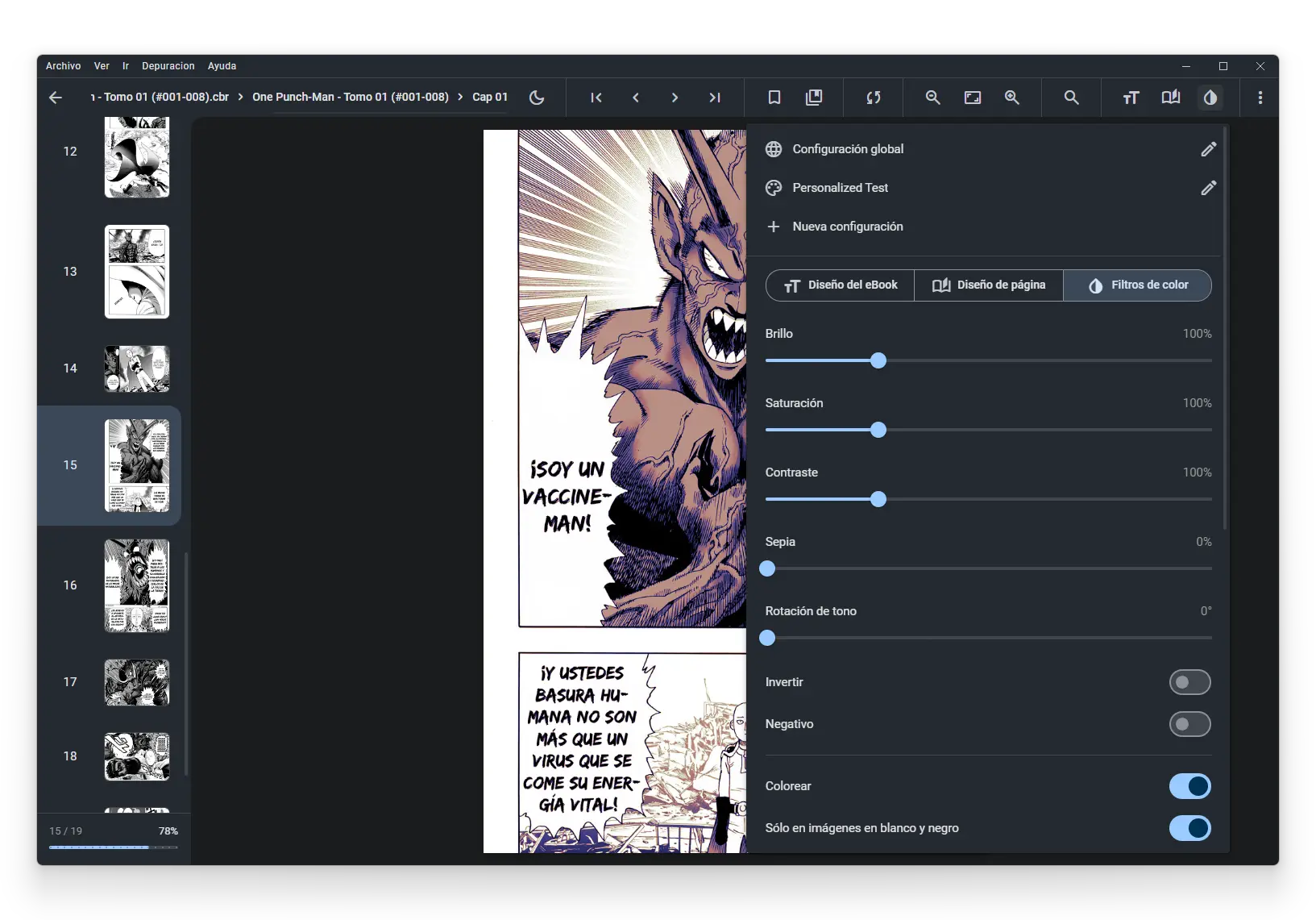Open the Archivo menu
The image size is (1316, 920).
pos(63,66)
